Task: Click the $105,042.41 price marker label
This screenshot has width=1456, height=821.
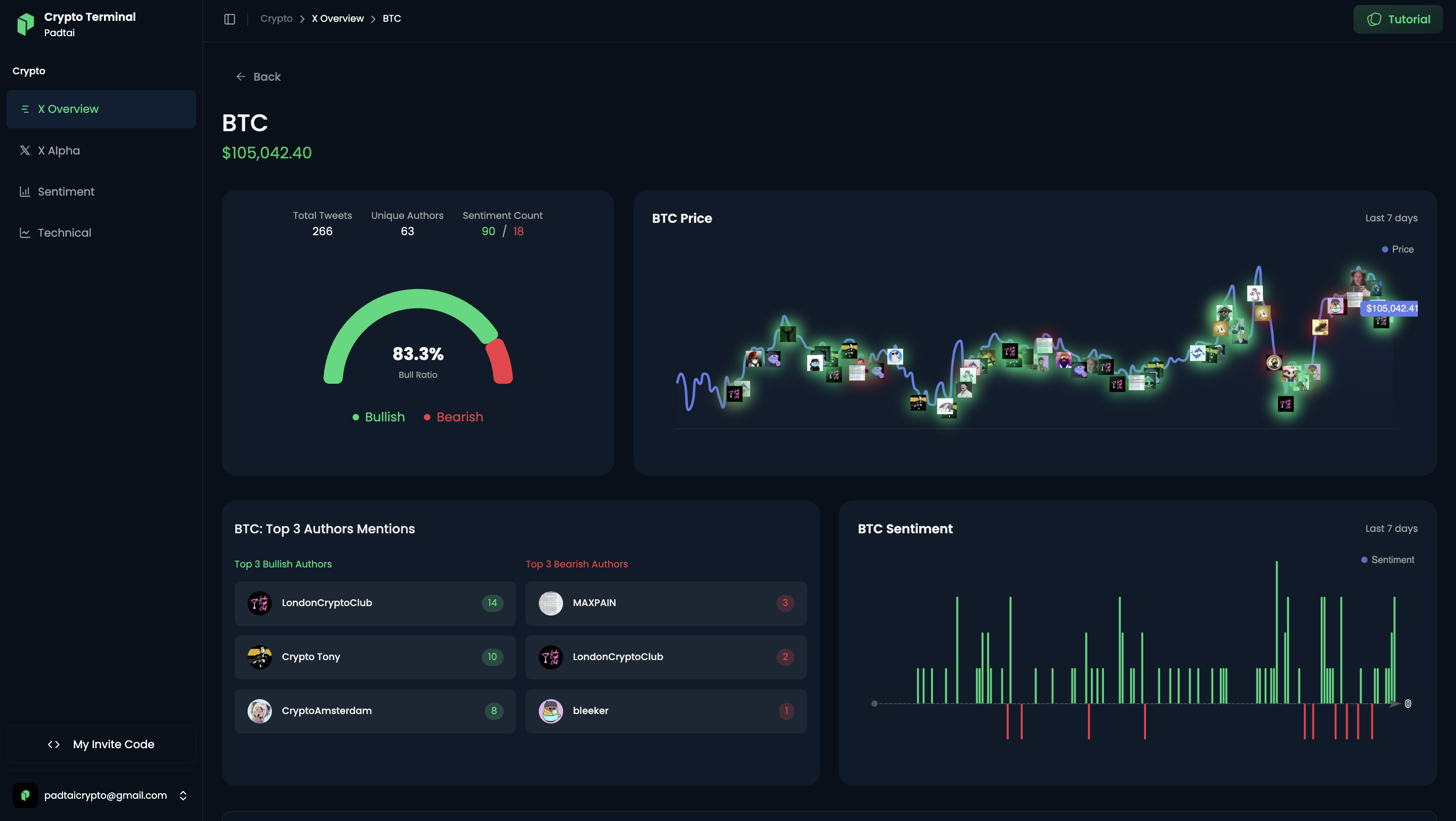Action: pyautogui.click(x=1391, y=308)
